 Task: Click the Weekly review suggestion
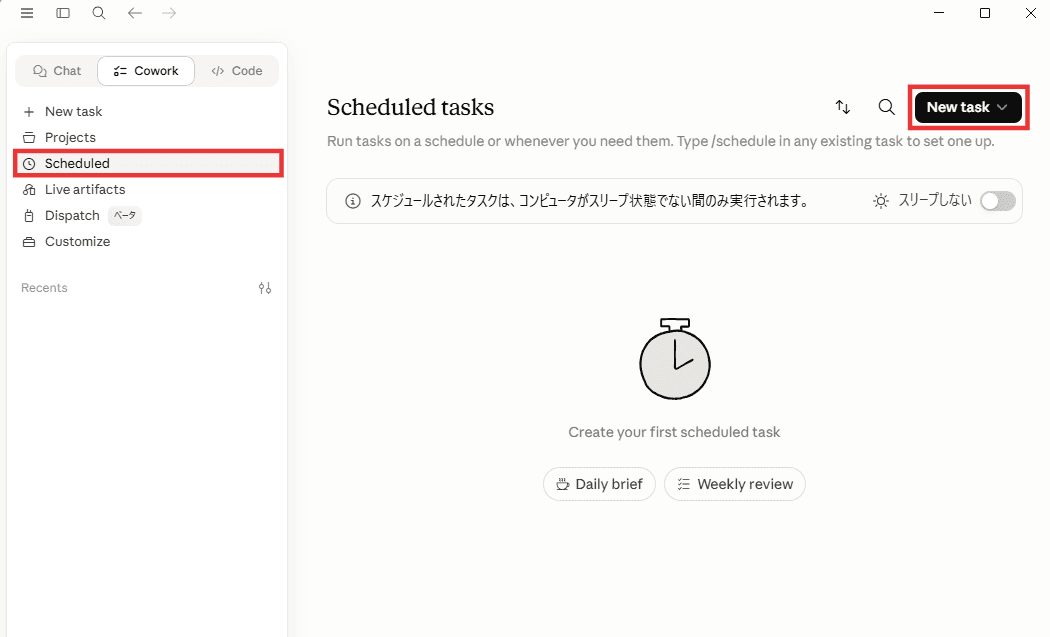(735, 484)
